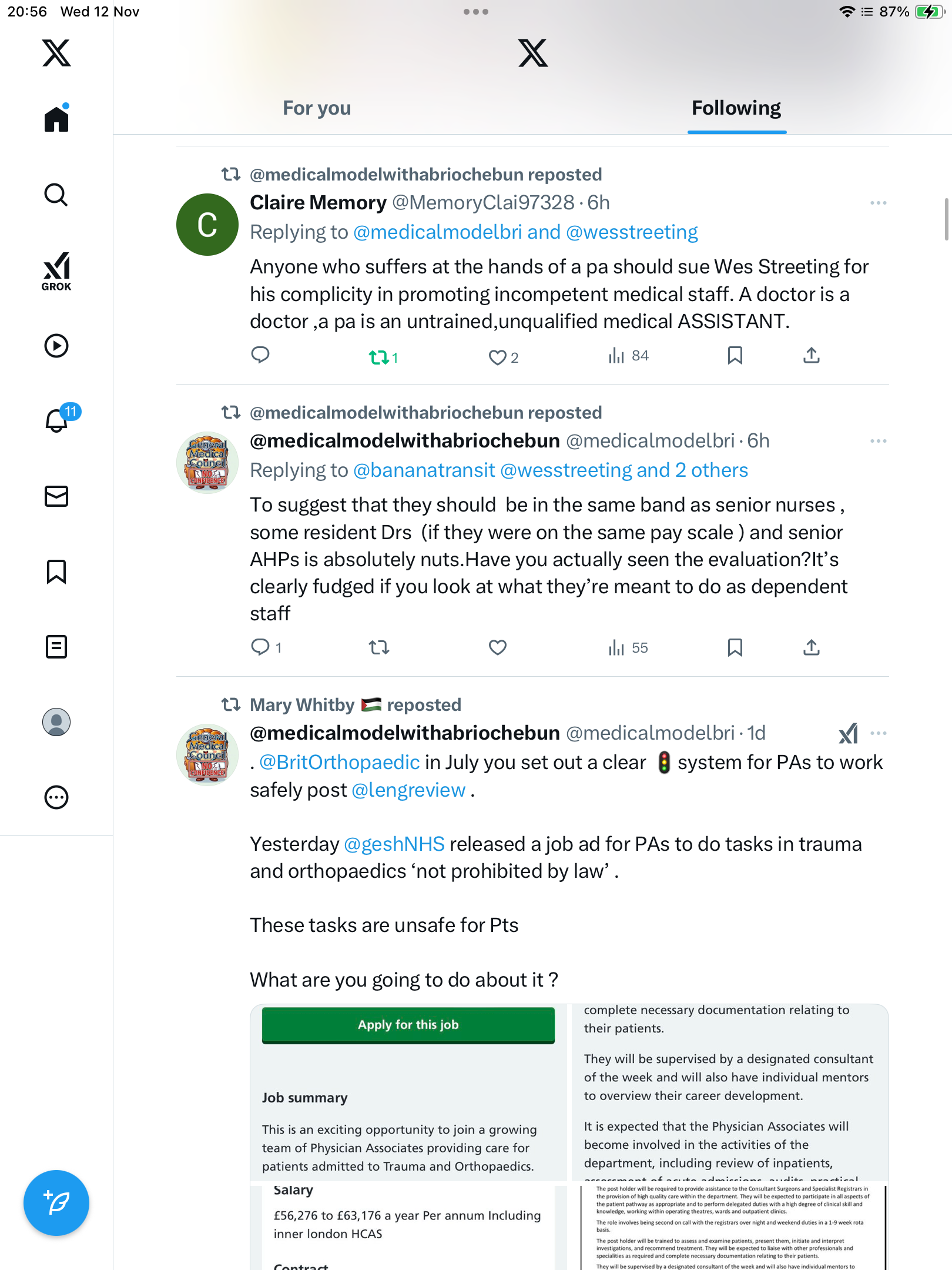Open the Video tab play icon
The height and width of the screenshot is (1270, 952).
(x=56, y=346)
